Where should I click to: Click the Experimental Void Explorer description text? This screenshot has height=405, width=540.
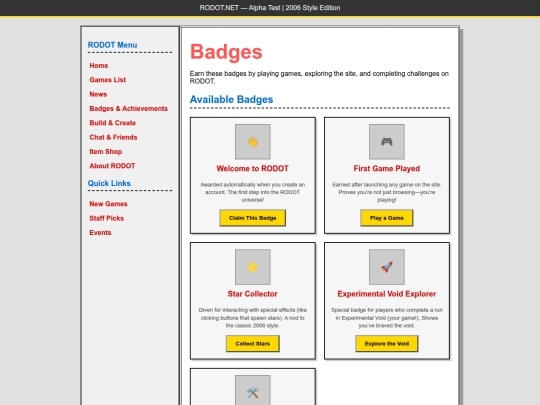coord(386,318)
